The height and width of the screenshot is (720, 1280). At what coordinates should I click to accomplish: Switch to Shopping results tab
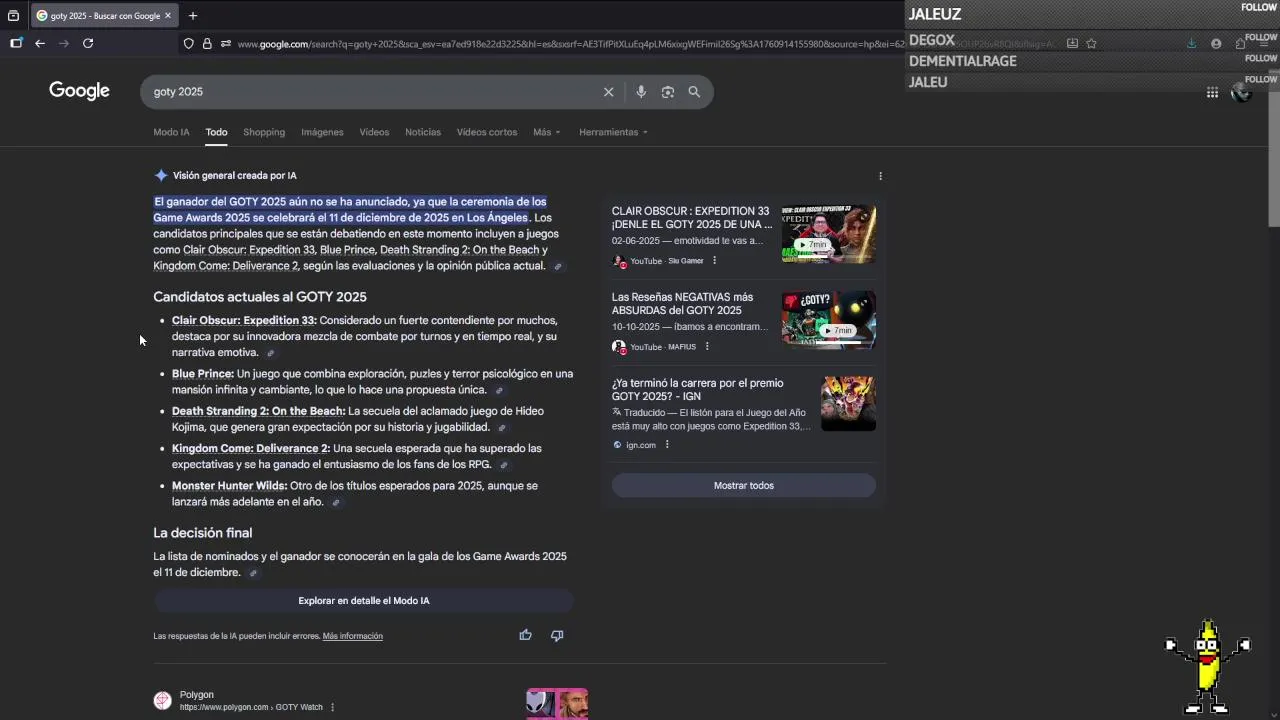[x=264, y=132]
